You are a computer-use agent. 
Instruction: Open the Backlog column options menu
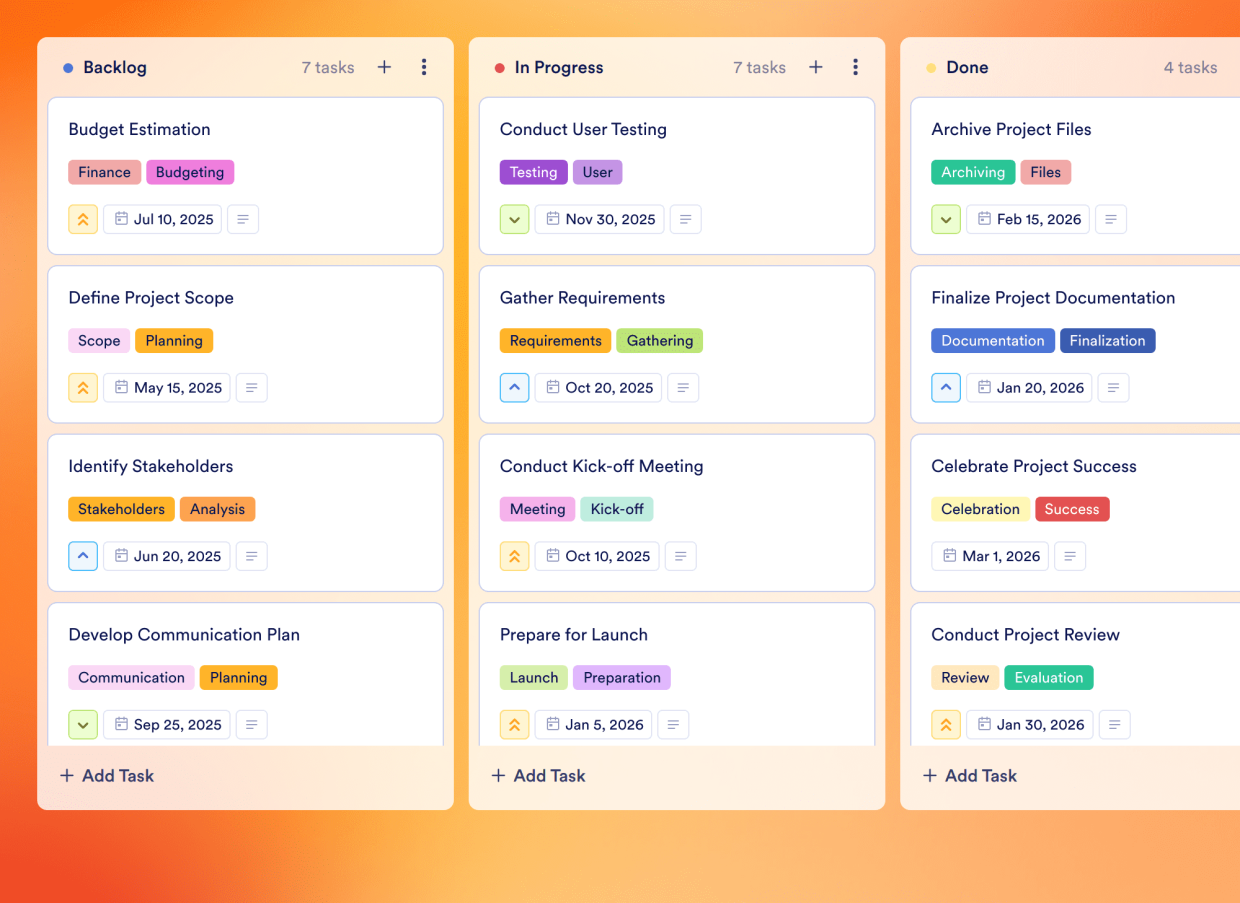(424, 67)
